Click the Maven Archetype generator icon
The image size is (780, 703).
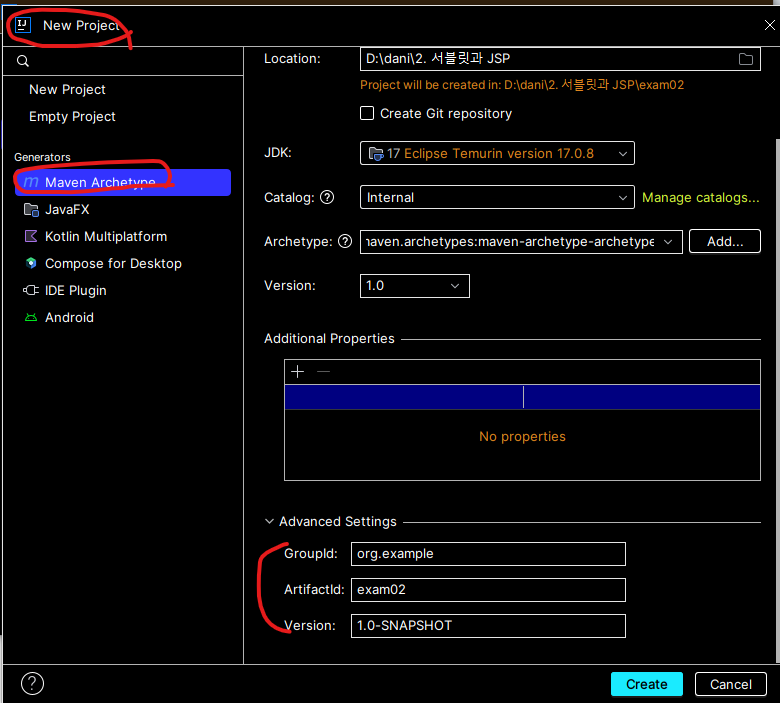coord(31,182)
